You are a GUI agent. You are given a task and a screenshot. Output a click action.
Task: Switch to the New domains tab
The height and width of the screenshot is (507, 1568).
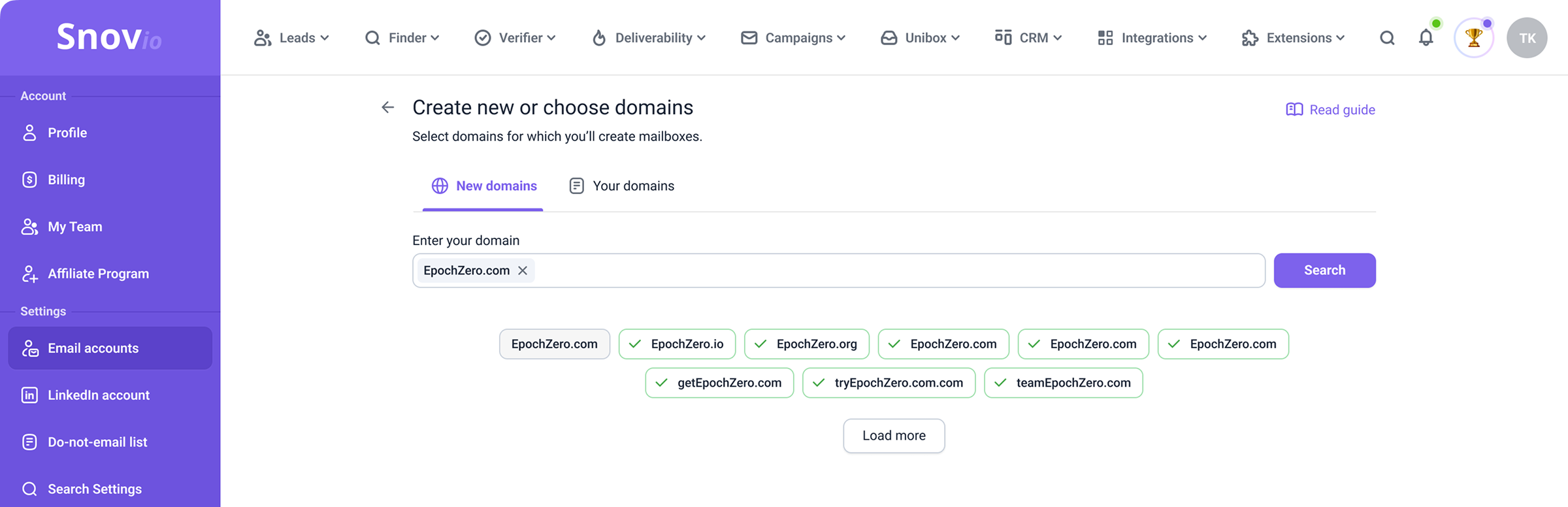pyautogui.click(x=483, y=186)
